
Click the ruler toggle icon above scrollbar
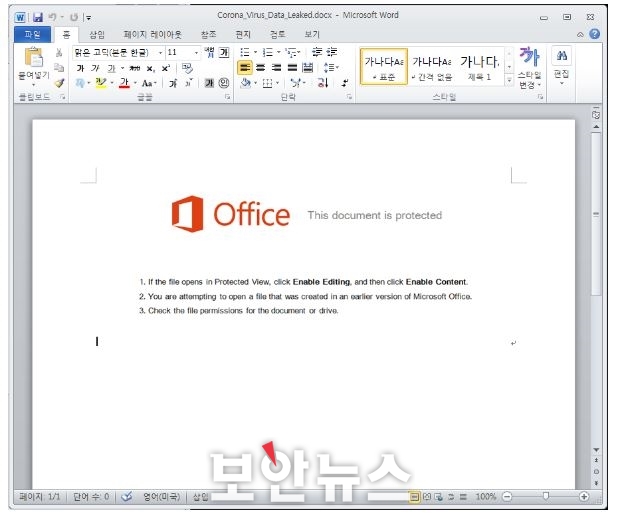[596, 115]
